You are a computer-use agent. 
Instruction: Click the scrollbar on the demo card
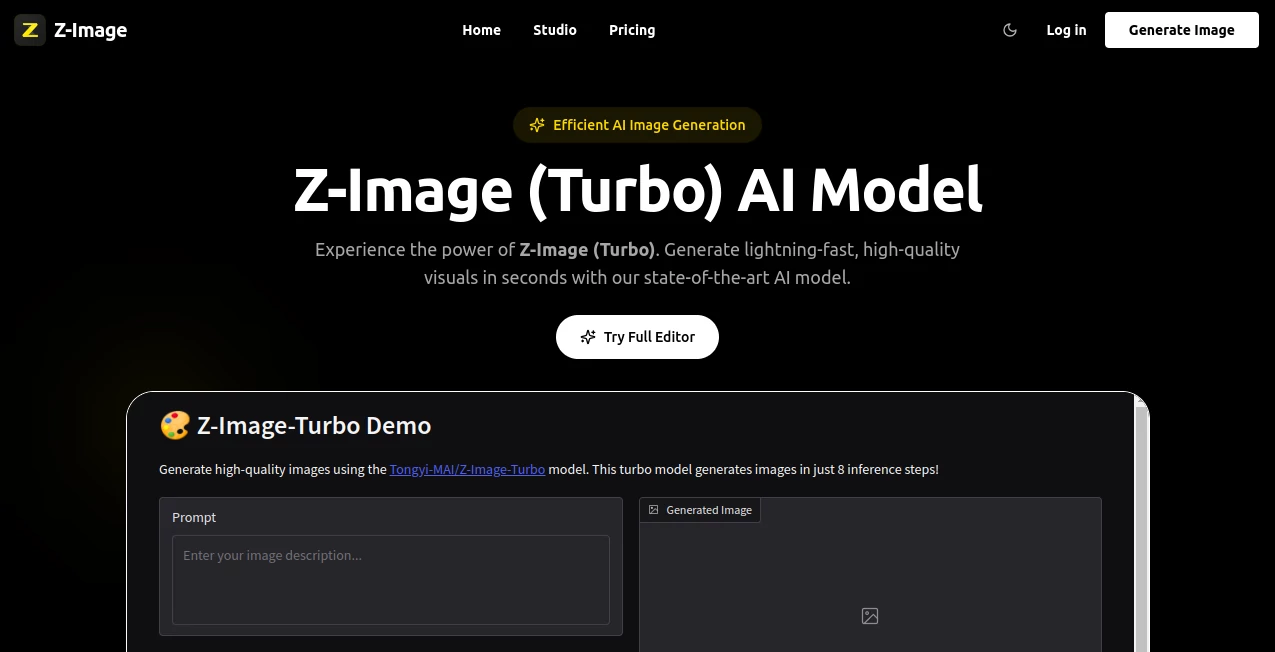tap(1140, 520)
